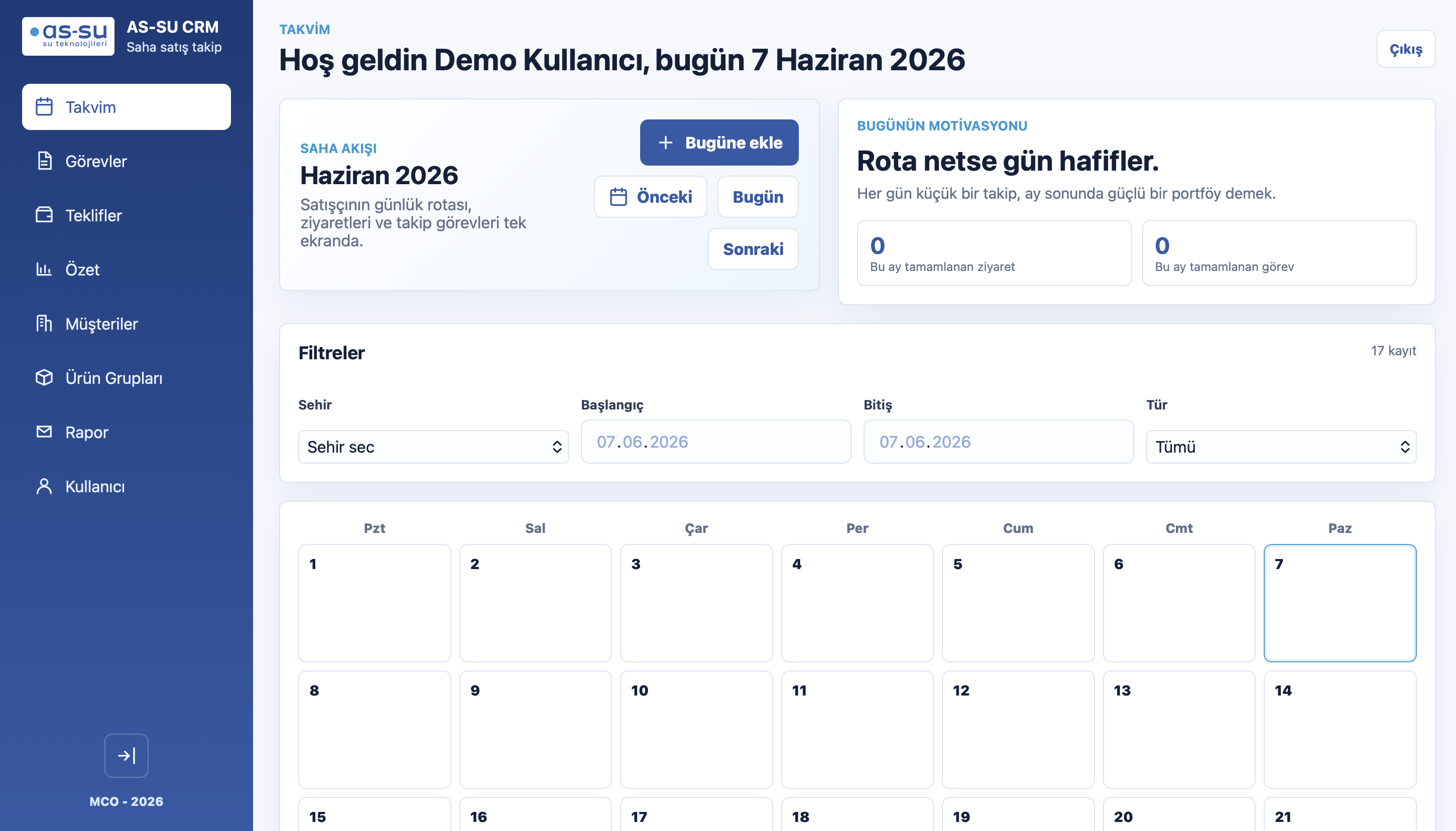The height and width of the screenshot is (831, 1456).
Task: Open the Takvim menu item
Action: click(126, 107)
